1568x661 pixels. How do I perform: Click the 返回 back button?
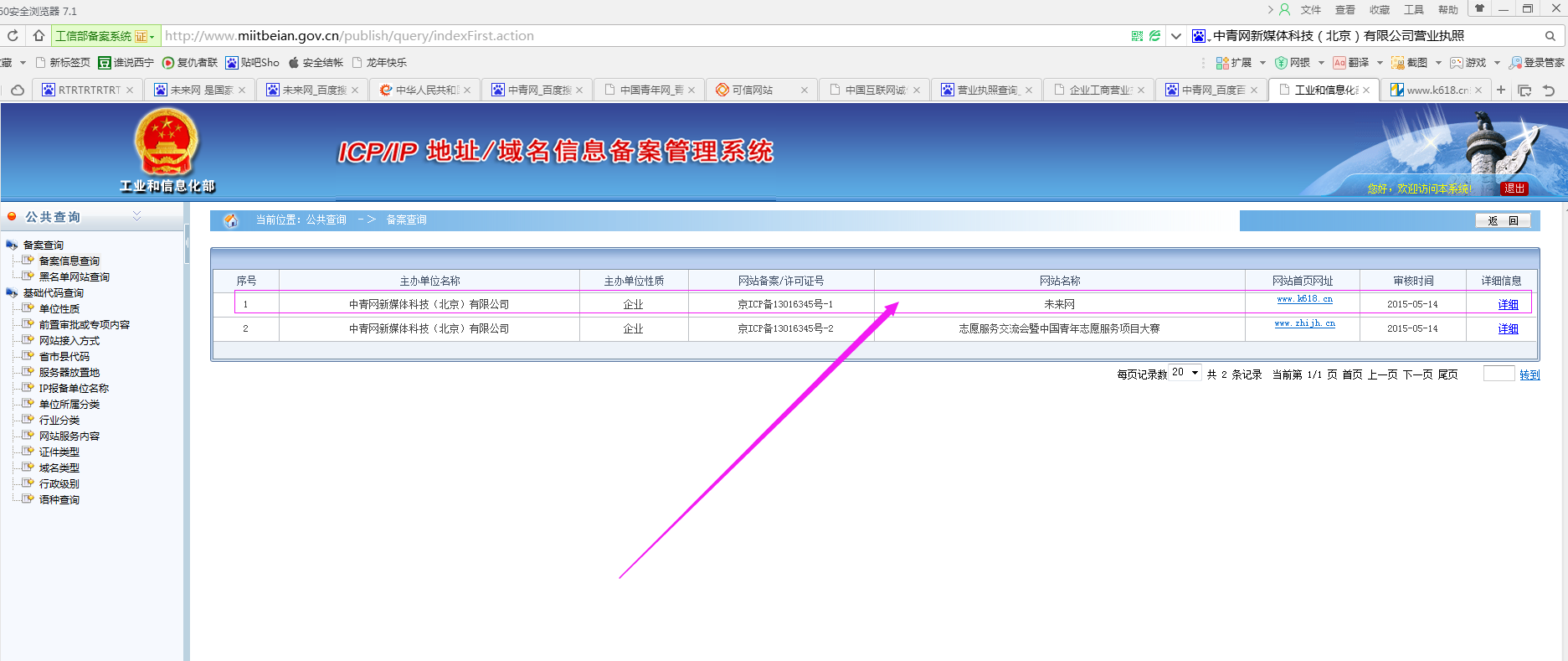(1503, 220)
